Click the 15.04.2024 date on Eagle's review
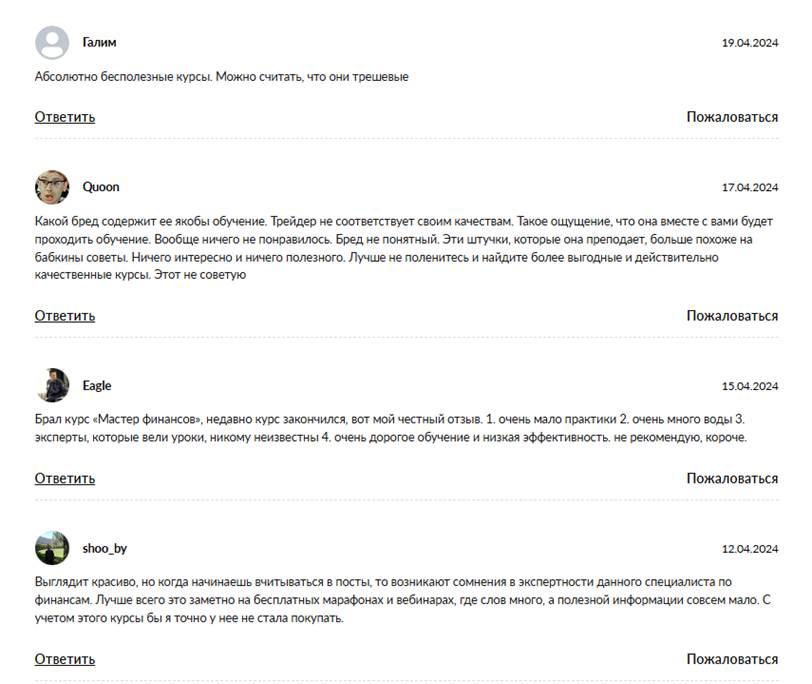 (x=750, y=386)
